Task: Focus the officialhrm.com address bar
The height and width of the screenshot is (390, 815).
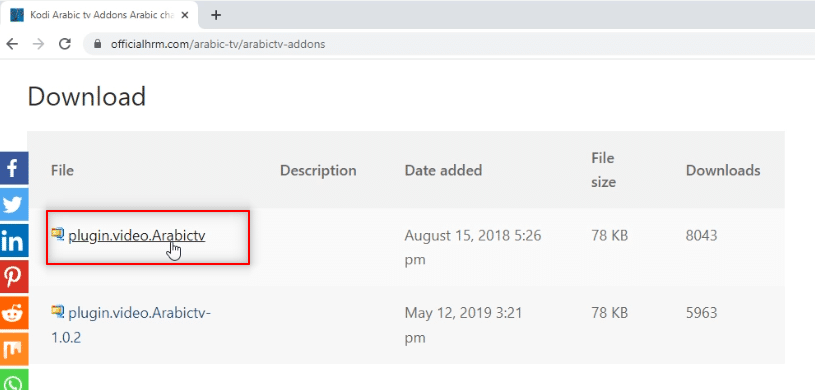Action: pyautogui.click(x=447, y=44)
